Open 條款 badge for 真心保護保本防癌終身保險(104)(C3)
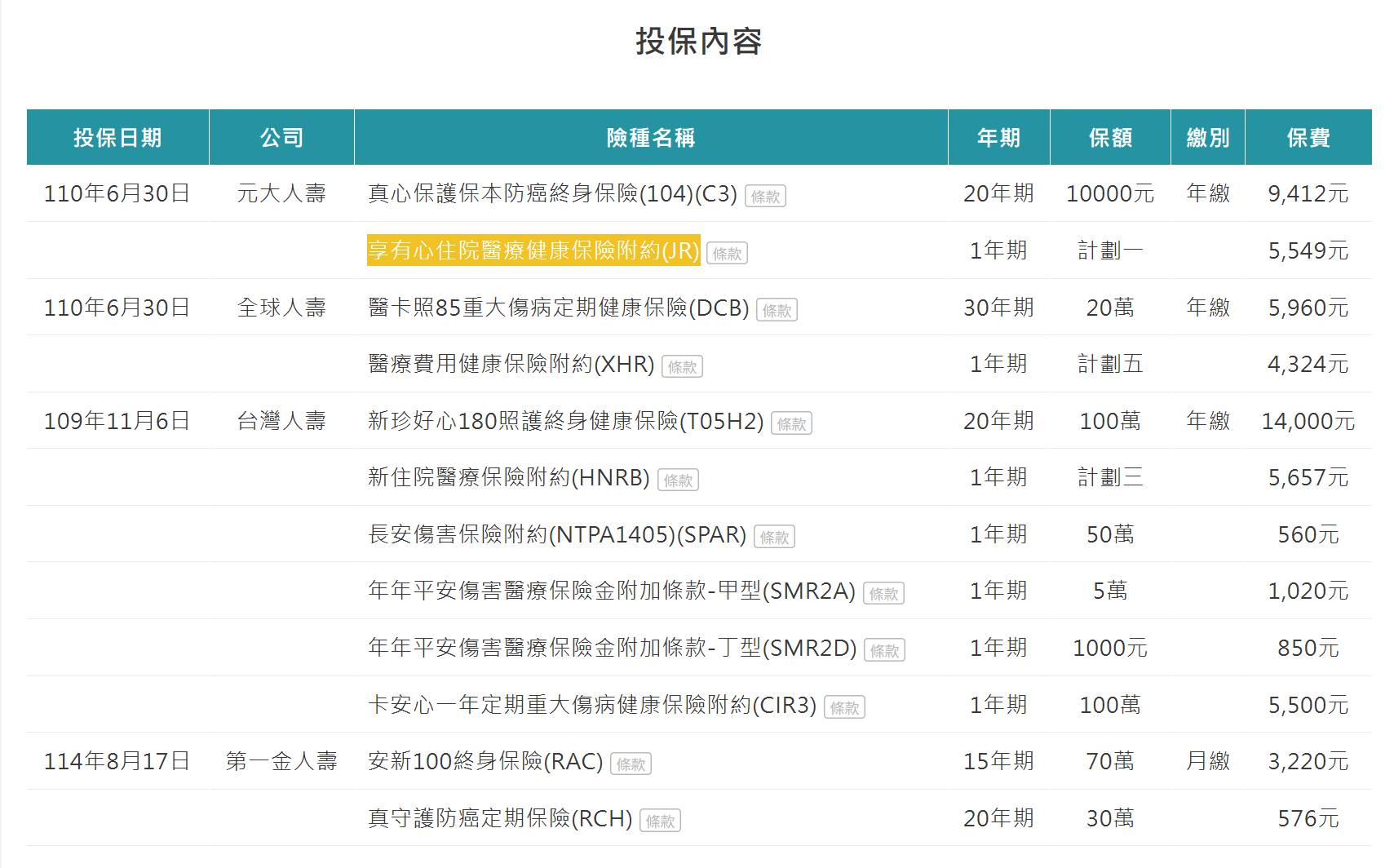 pos(765,197)
